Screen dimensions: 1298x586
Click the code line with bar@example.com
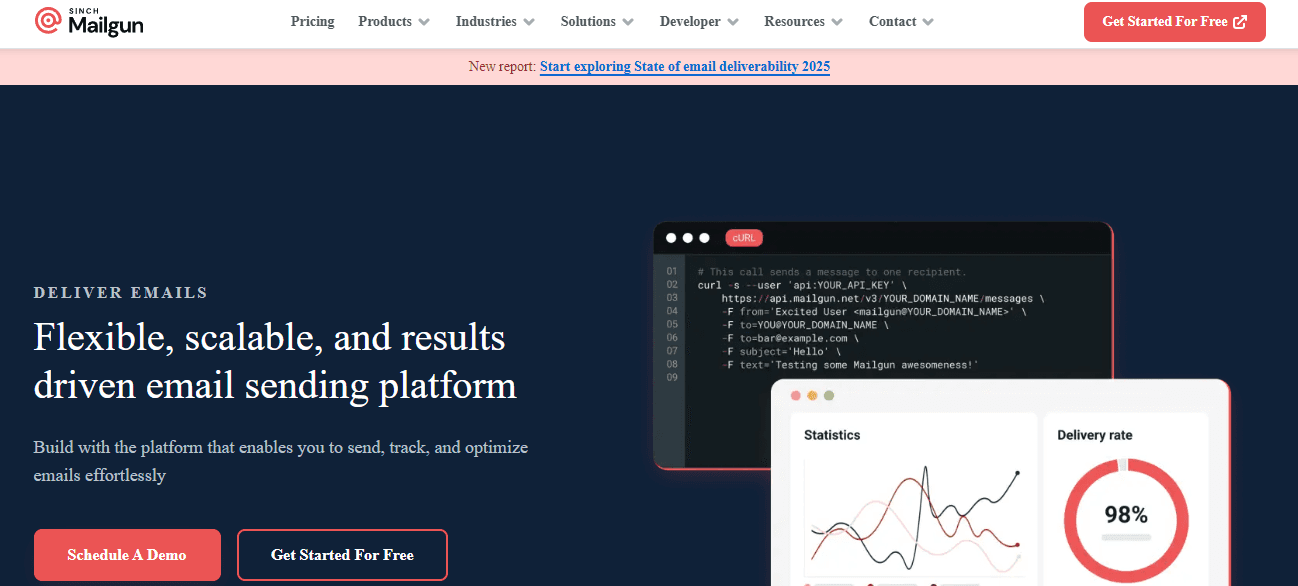790,339
